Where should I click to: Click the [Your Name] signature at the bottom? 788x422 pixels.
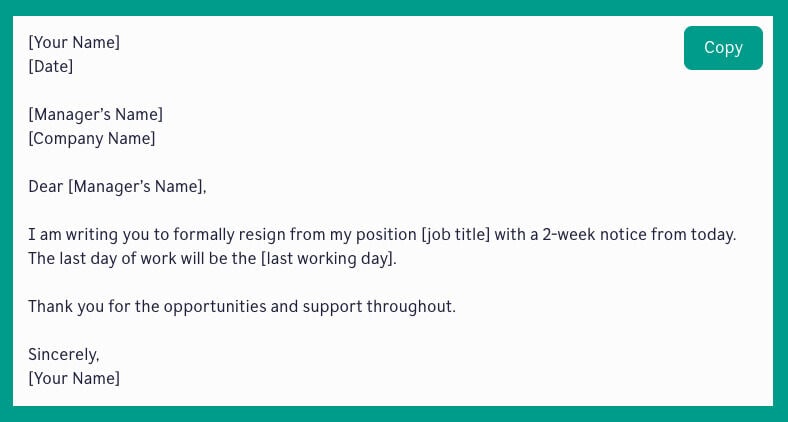click(74, 378)
